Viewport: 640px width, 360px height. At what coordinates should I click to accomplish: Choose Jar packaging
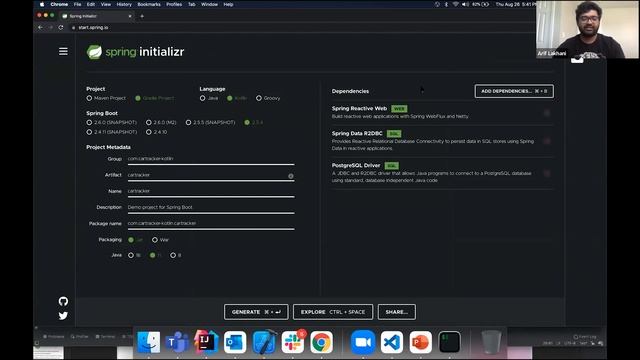coord(136,240)
